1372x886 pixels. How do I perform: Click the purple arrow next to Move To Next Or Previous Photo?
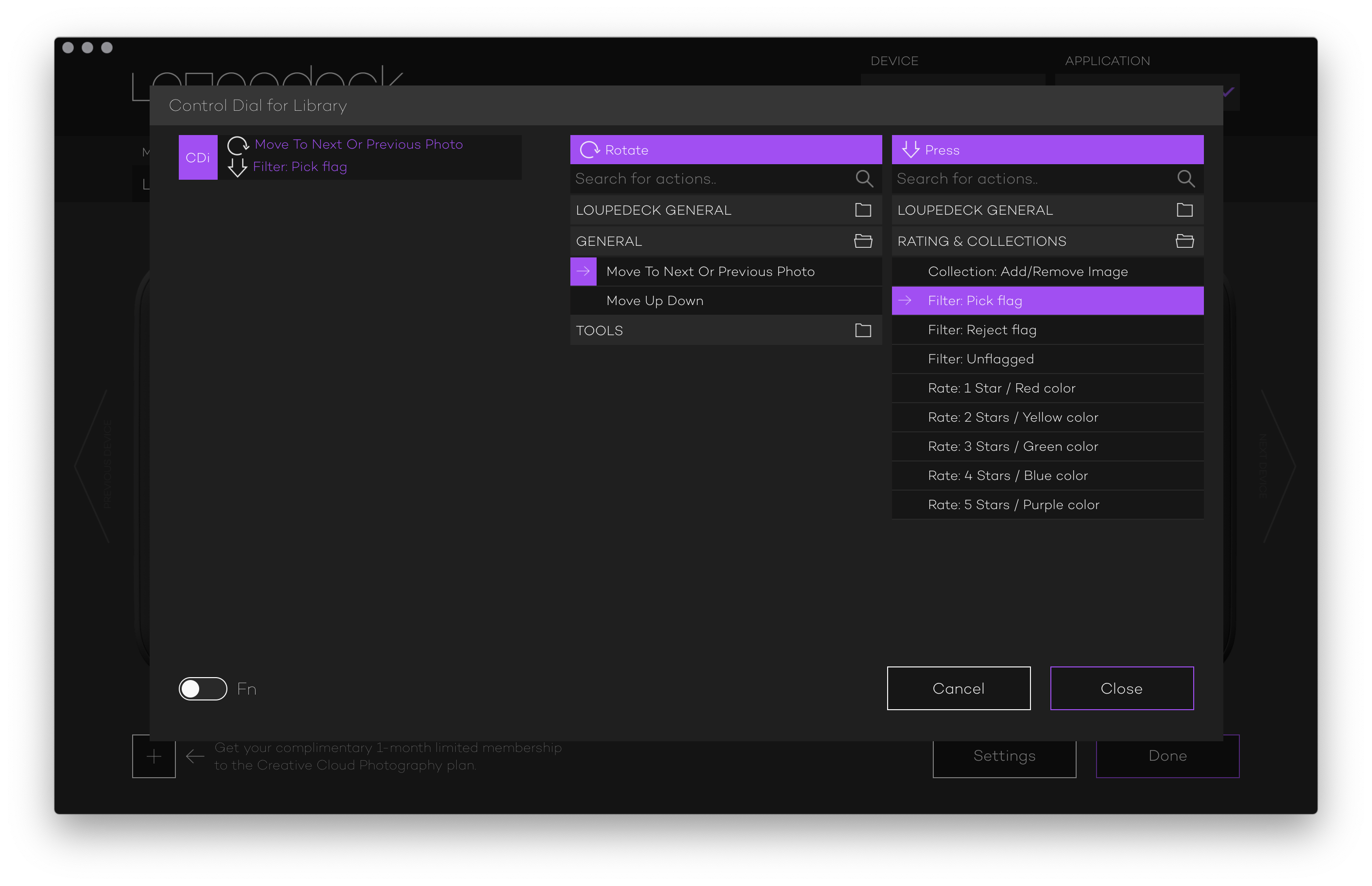click(583, 272)
